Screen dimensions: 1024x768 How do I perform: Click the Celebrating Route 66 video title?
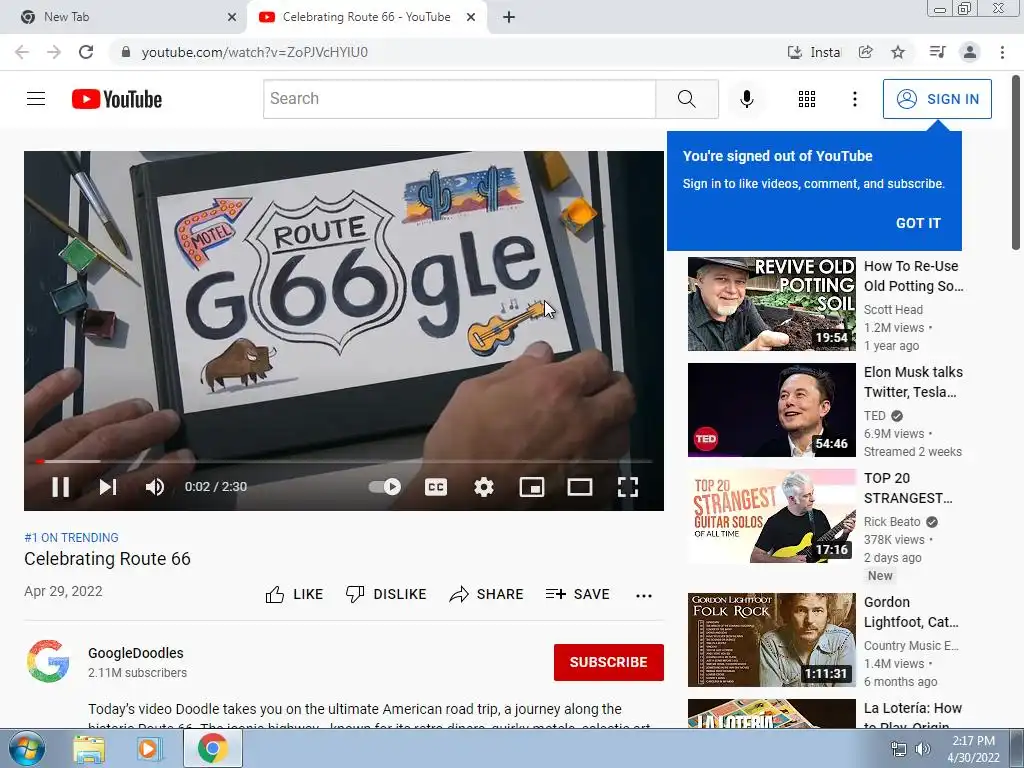tap(107, 559)
